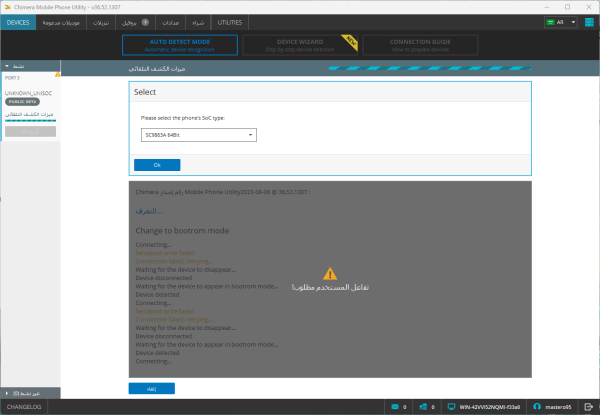Click the Chimera logo in title bar

[7, 7]
